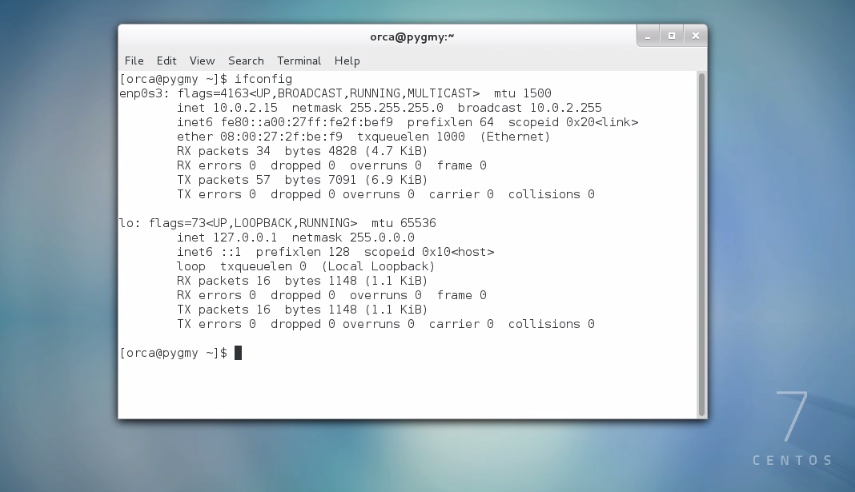Click 'prefixlen 128' text
Screen dimensions: 855x492
(303, 252)
